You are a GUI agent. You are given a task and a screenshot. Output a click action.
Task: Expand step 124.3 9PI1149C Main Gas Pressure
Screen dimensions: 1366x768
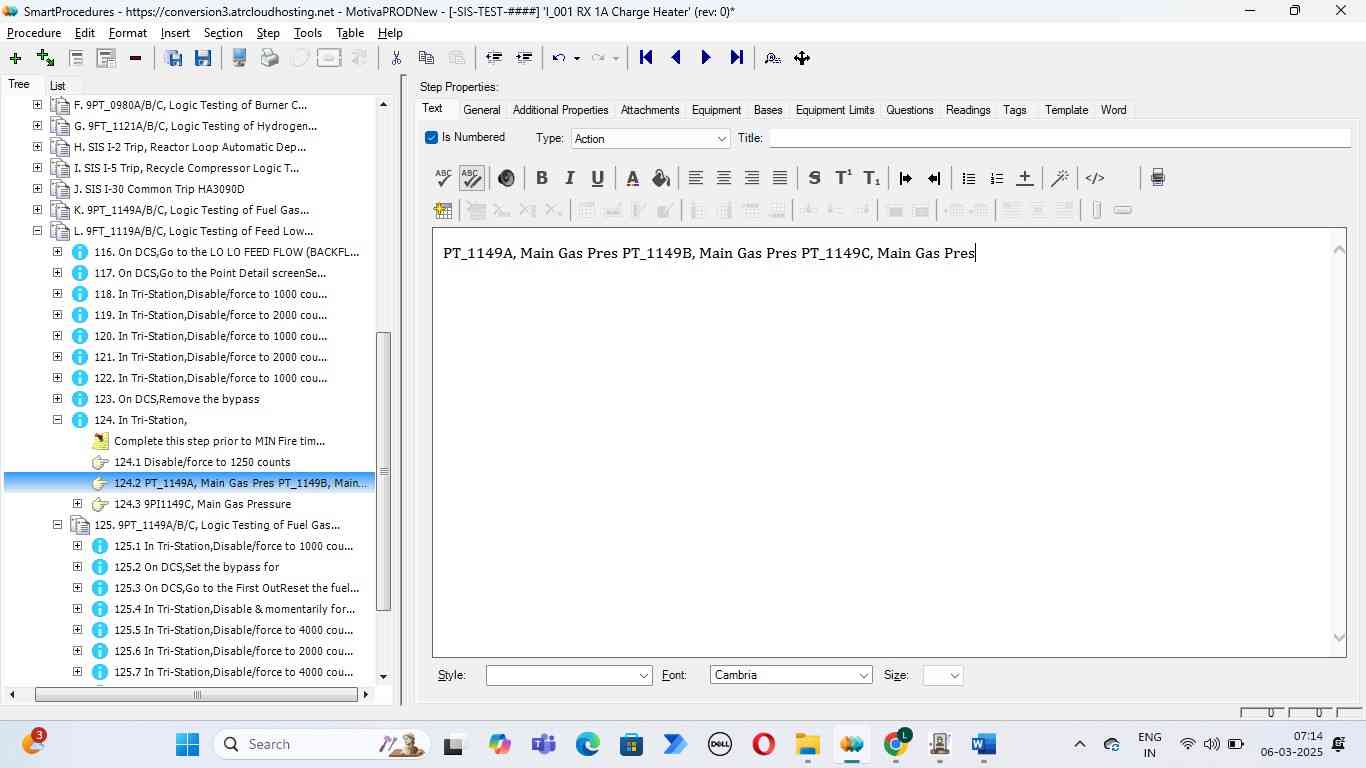(x=77, y=504)
